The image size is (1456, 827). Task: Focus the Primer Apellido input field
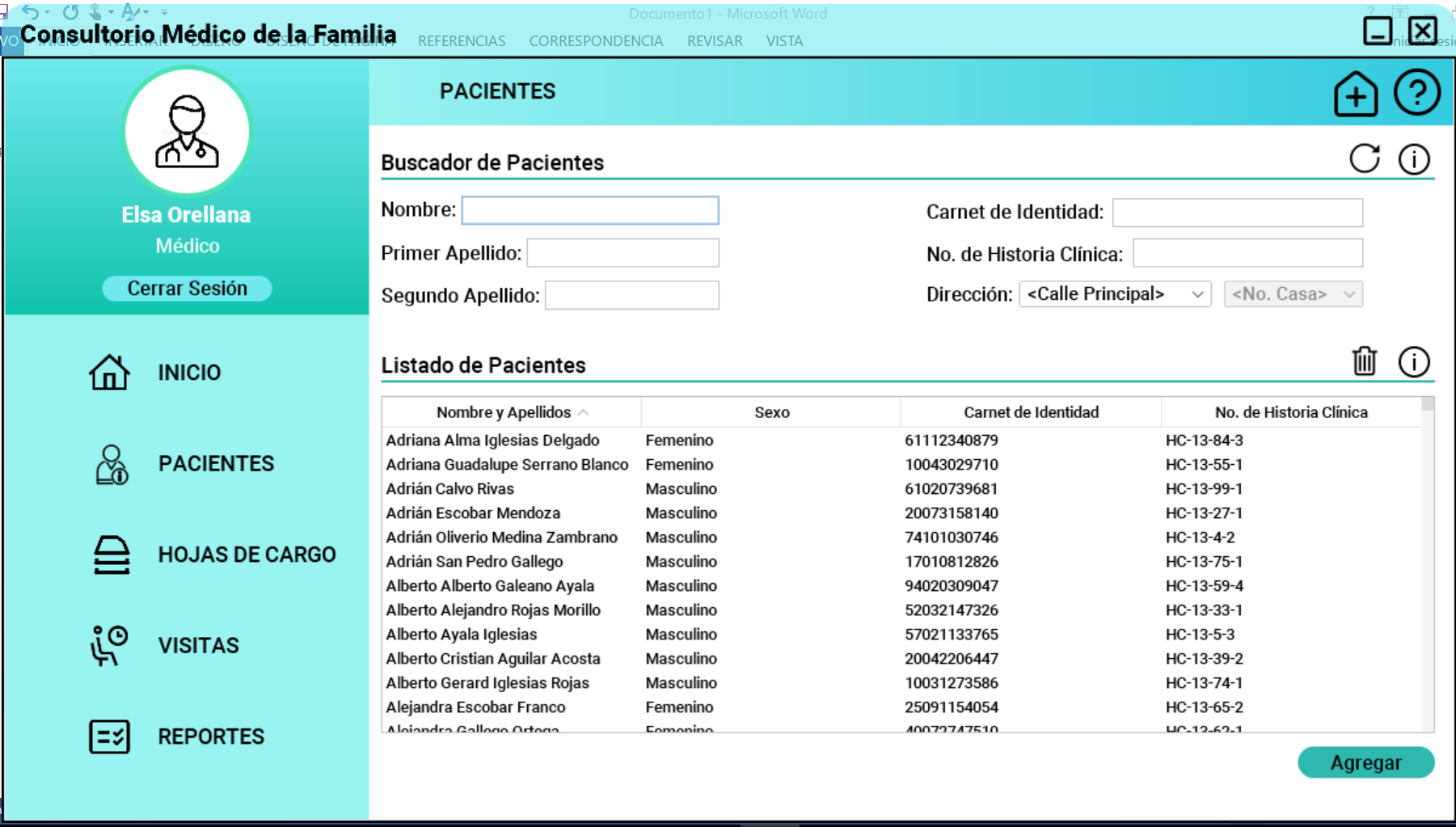(622, 253)
